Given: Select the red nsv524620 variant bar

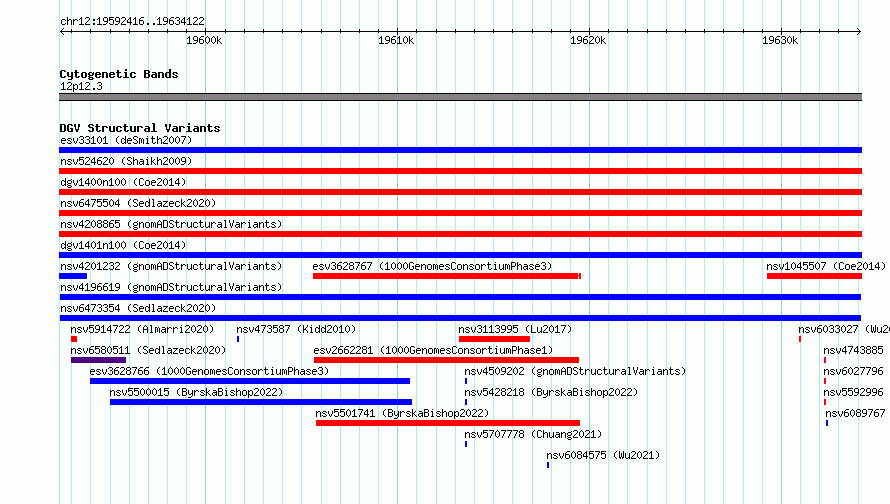Looking at the screenshot, I should point(460,171).
